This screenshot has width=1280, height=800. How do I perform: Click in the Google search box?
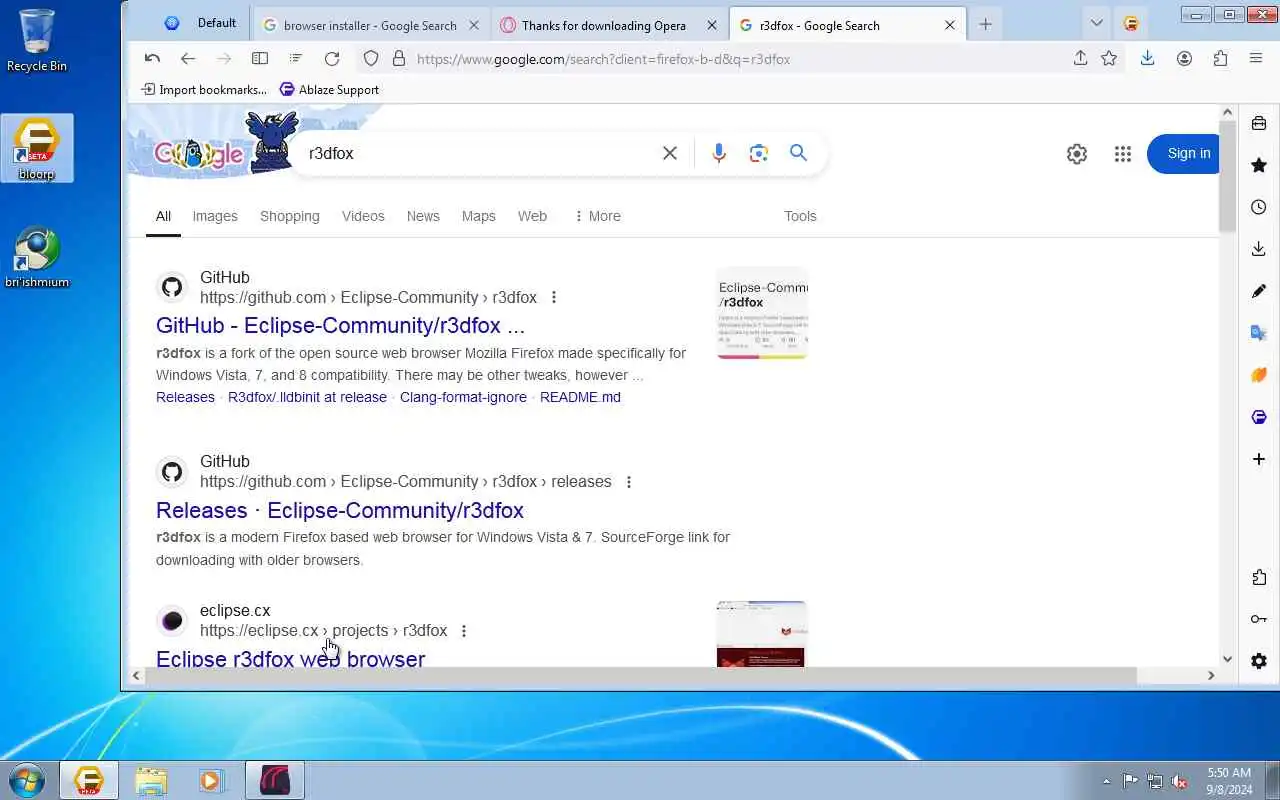480,153
